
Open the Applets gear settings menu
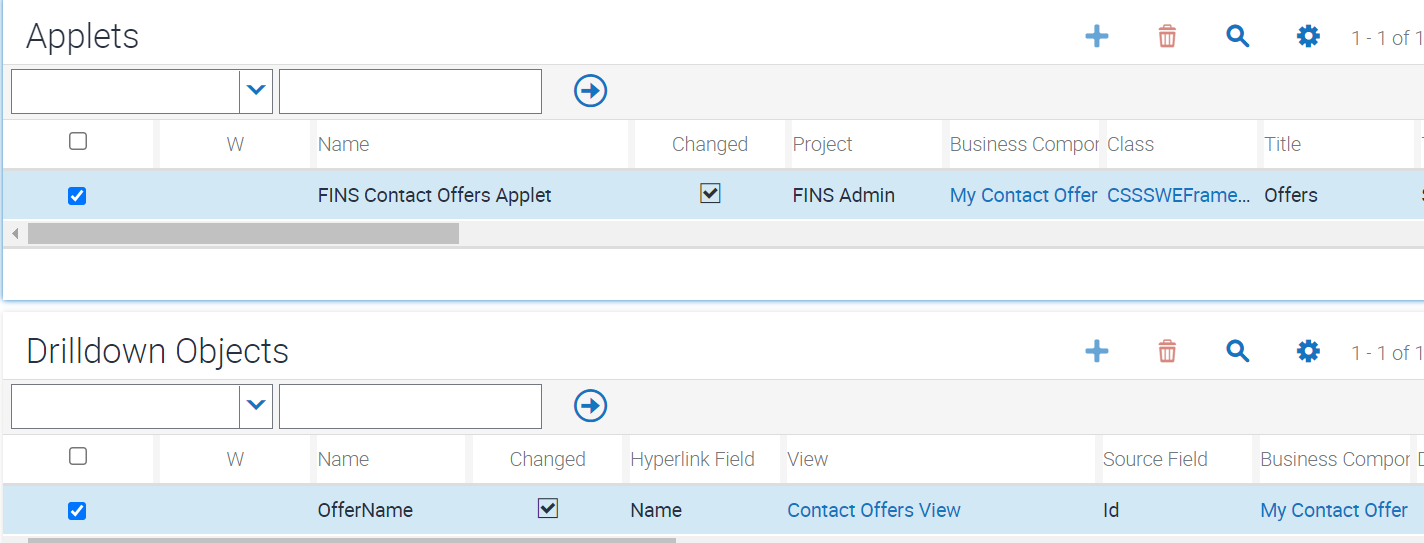click(1308, 37)
